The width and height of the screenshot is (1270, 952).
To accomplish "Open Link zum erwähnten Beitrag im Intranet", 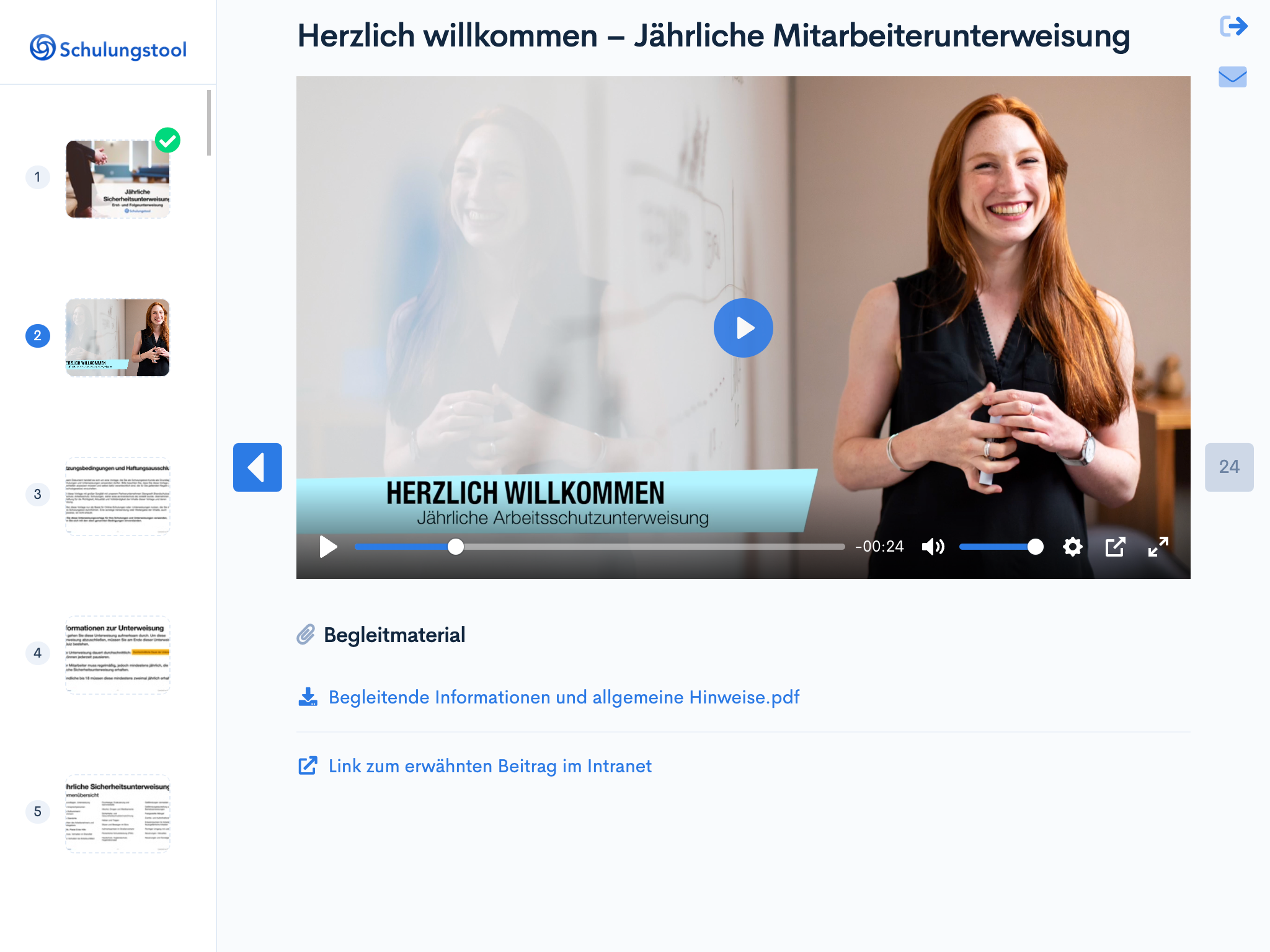I will click(x=490, y=766).
